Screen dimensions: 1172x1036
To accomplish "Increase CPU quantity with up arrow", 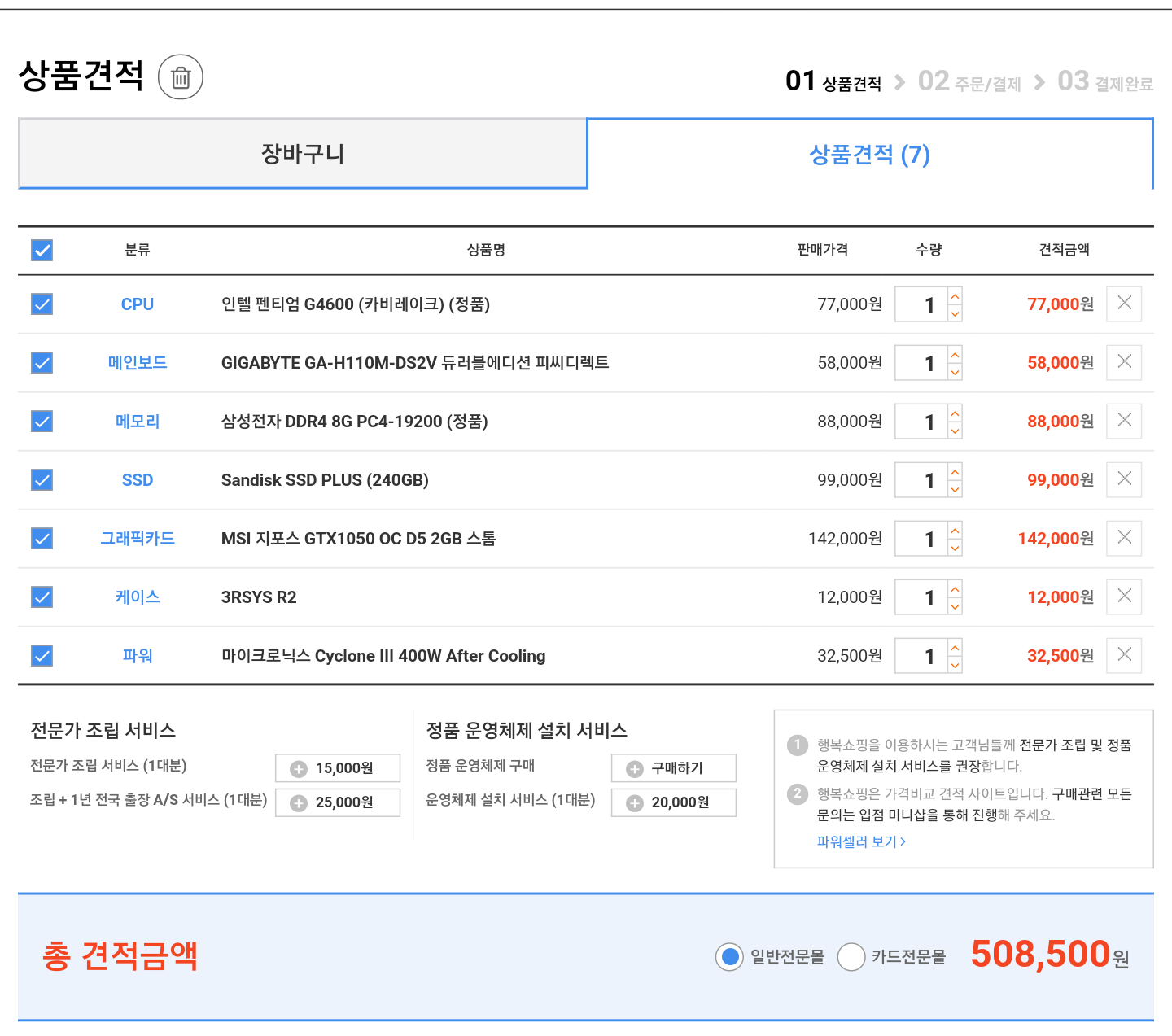I will [956, 295].
